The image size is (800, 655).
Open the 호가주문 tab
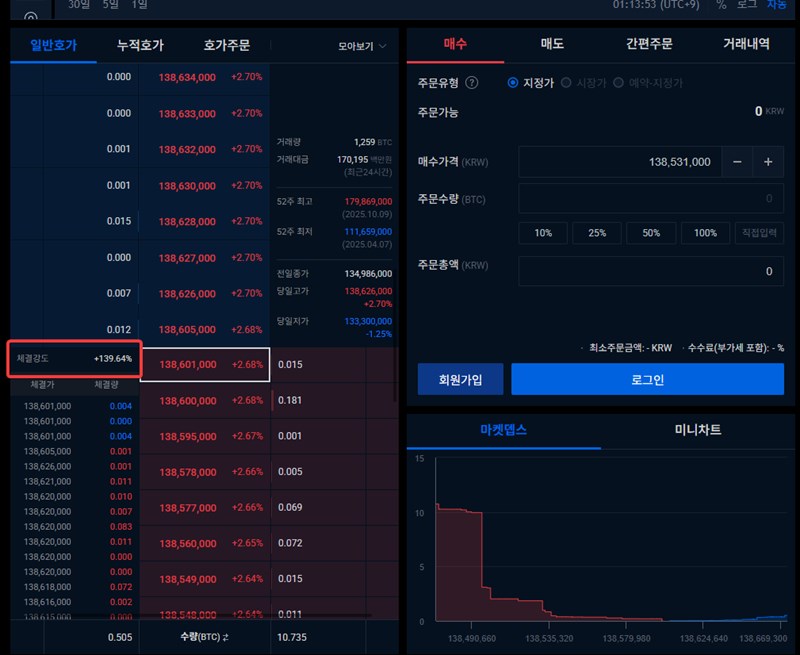pos(226,46)
